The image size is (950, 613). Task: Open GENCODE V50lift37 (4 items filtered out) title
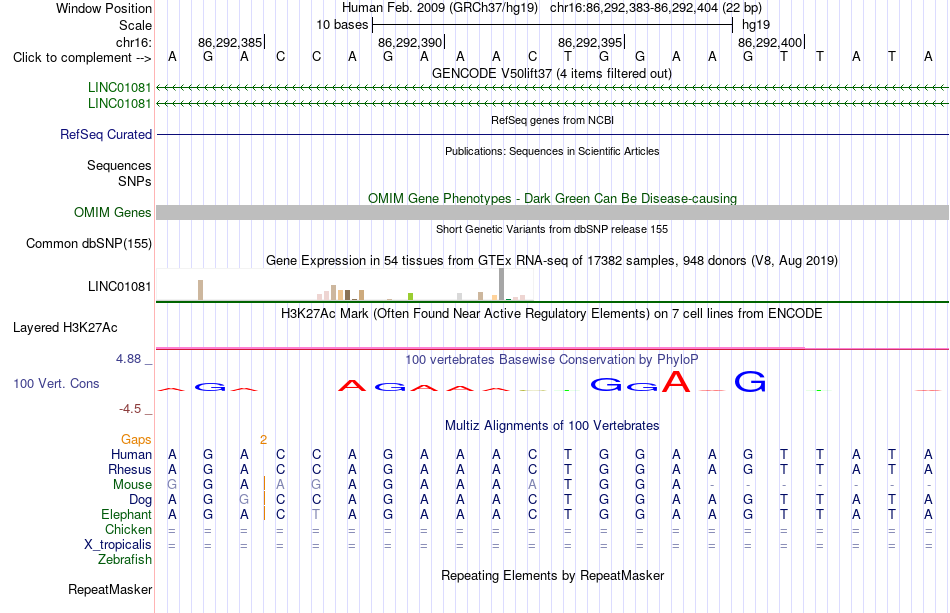click(x=552, y=73)
